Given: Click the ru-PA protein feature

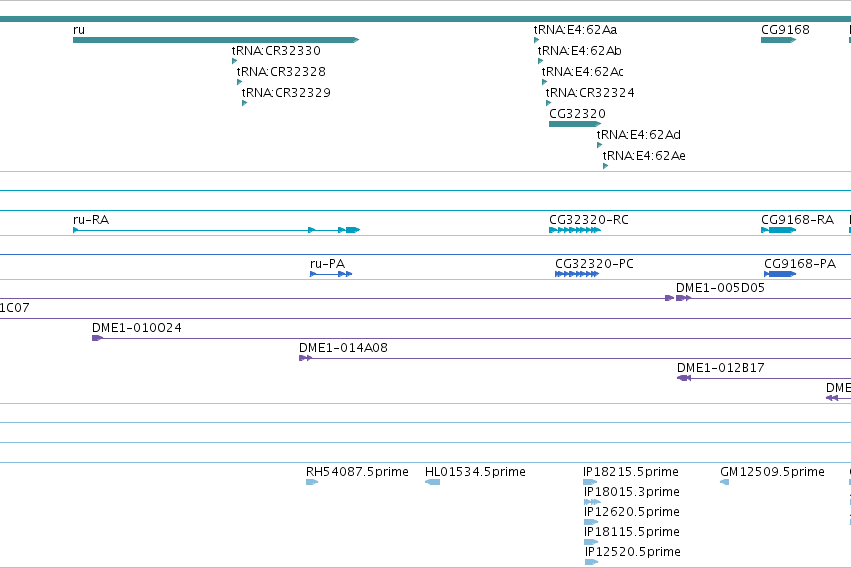Looking at the screenshot, I should pos(331,274).
